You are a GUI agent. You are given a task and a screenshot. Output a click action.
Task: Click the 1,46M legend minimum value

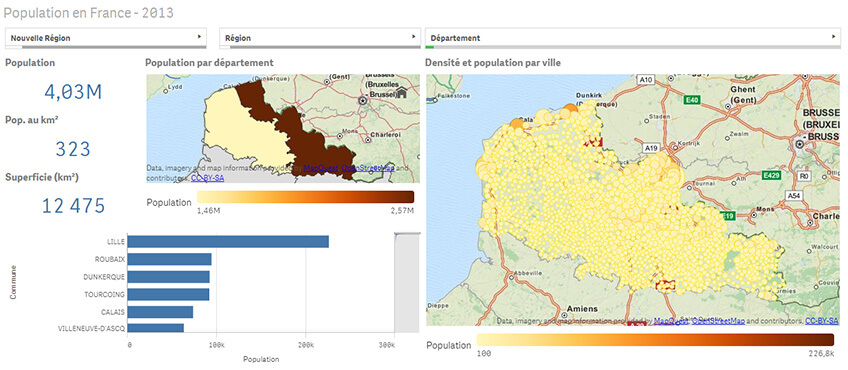coord(208,210)
